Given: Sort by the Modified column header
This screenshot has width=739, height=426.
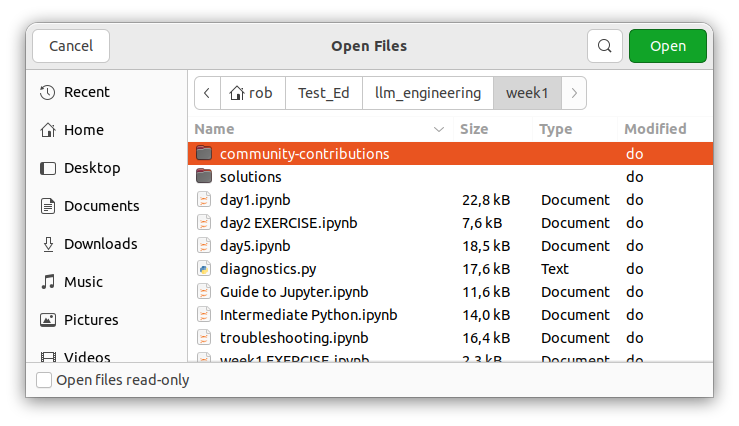Looking at the screenshot, I should [x=655, y=129].
